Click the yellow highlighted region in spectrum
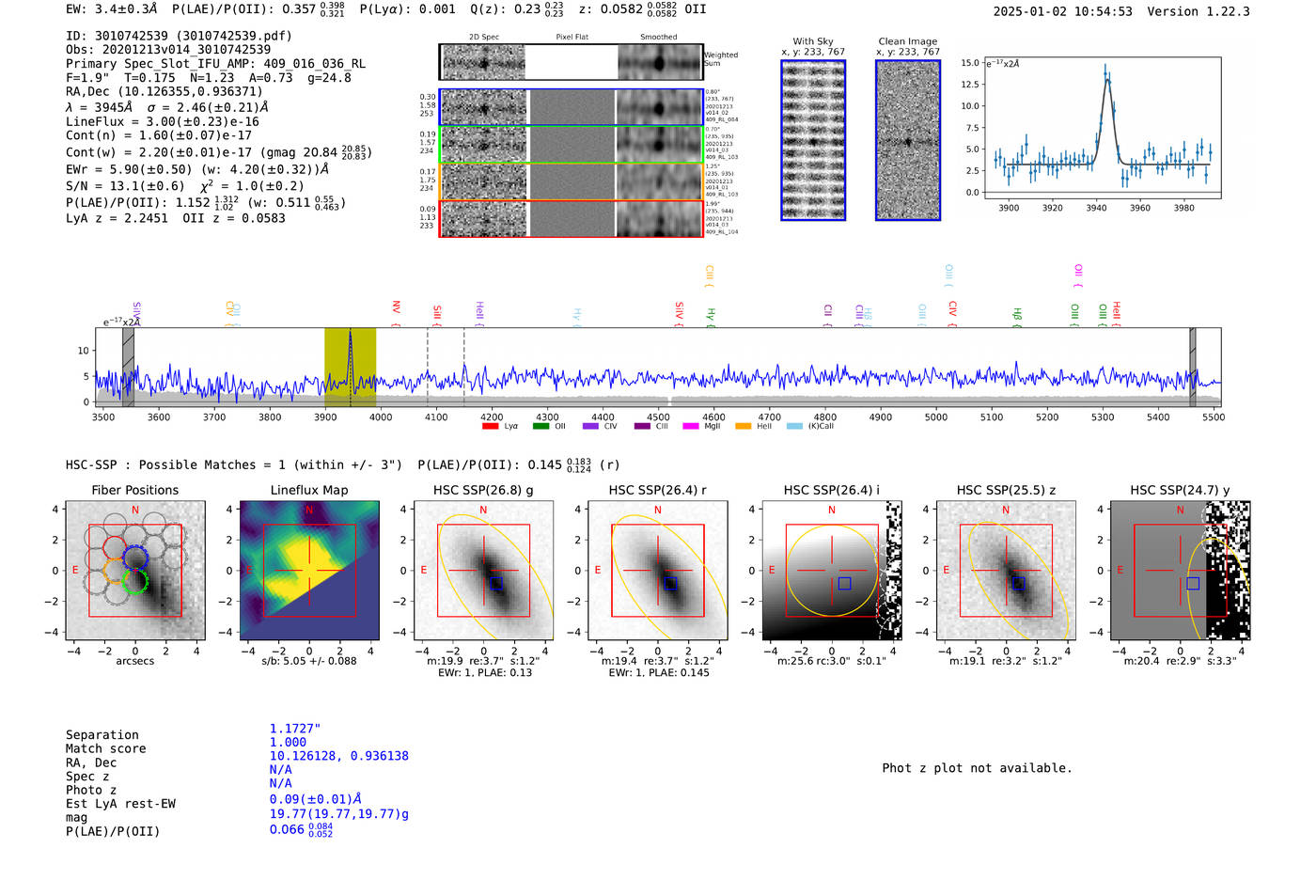This screenshot has width=1316, height=896. [351, 367]
